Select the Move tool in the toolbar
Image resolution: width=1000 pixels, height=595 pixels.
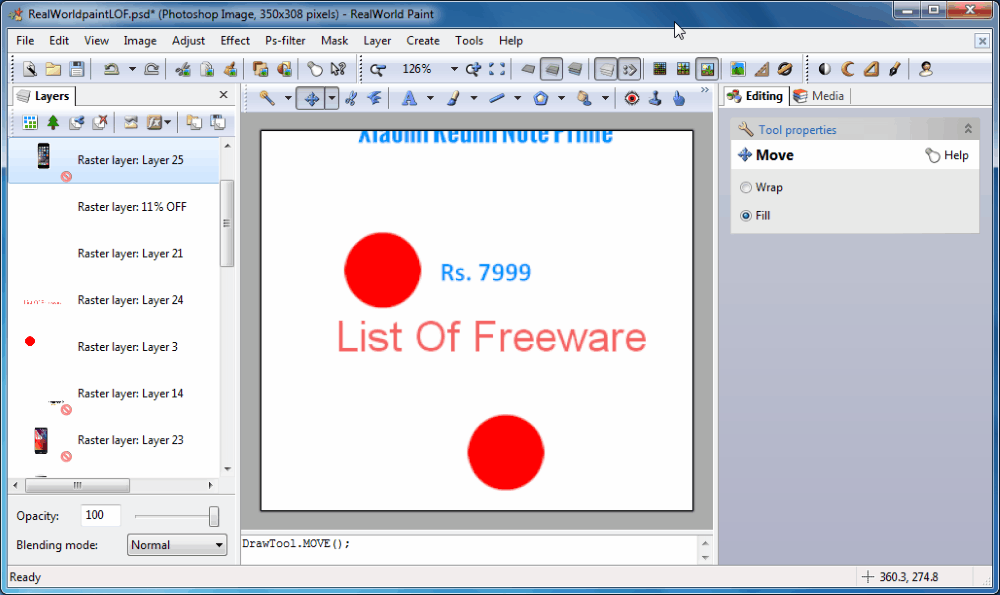(311, 98)
